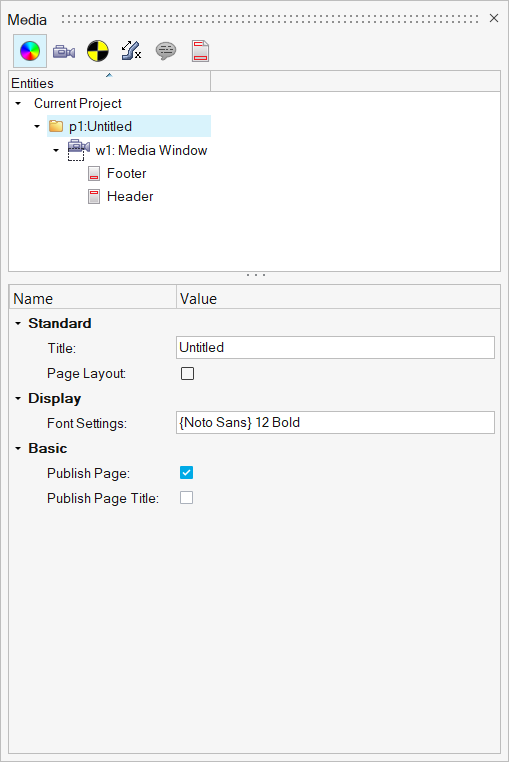
Task: Uncheck the Publish Page checkbox
Action: [186, 472]
